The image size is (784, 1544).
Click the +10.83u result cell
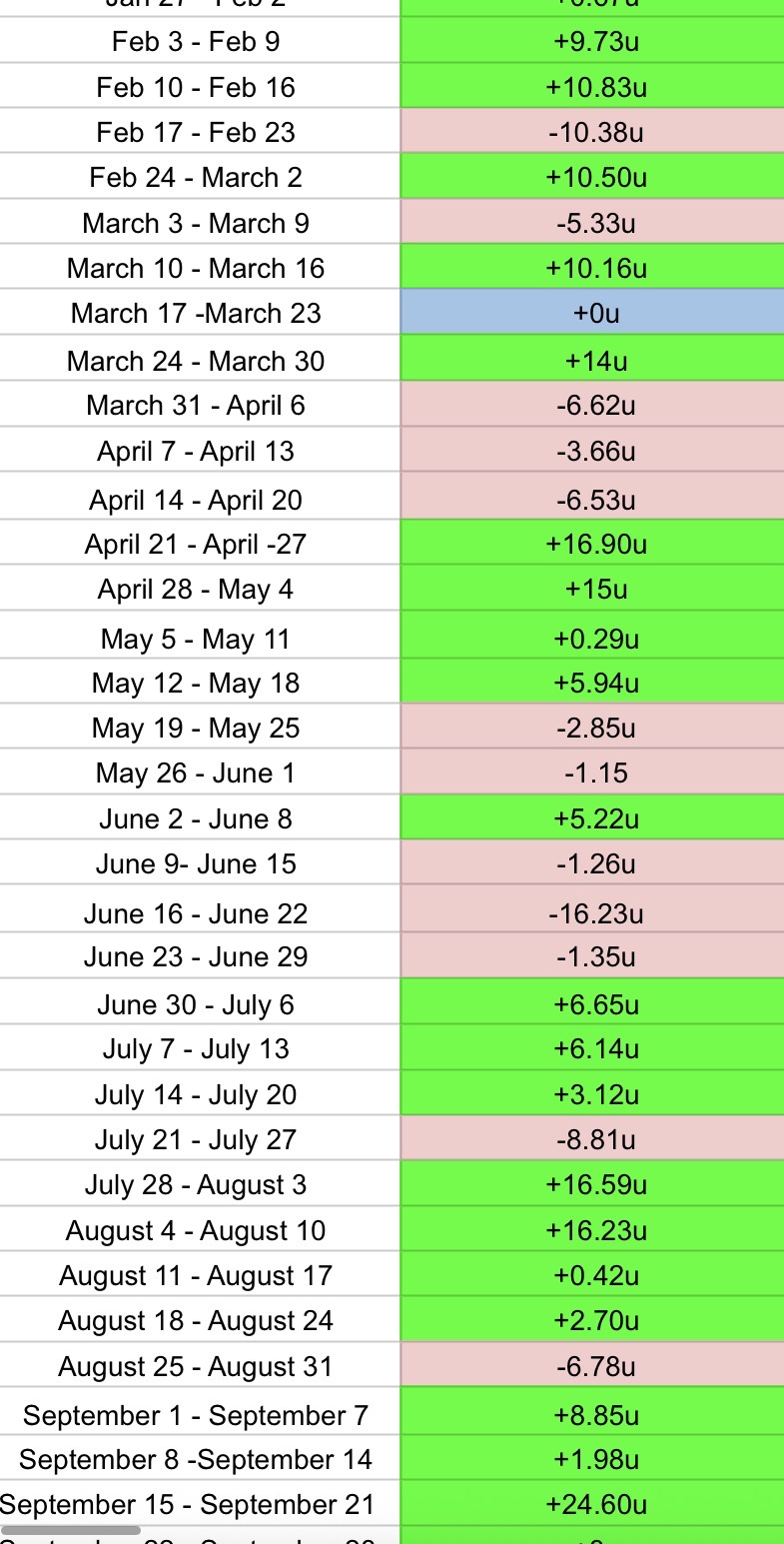tap(595, 87)
